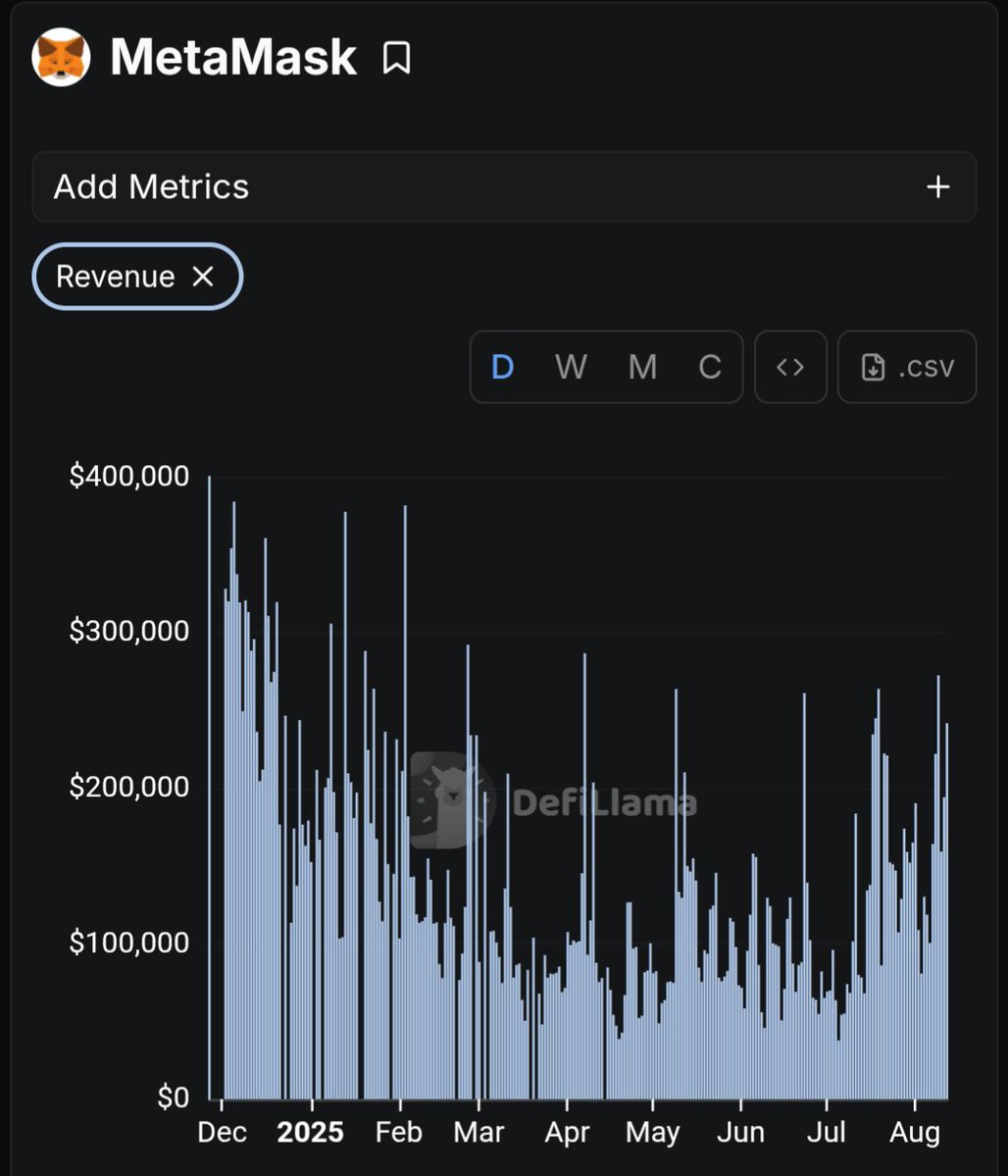Expand the Add Metrics selector

(504, 186)
